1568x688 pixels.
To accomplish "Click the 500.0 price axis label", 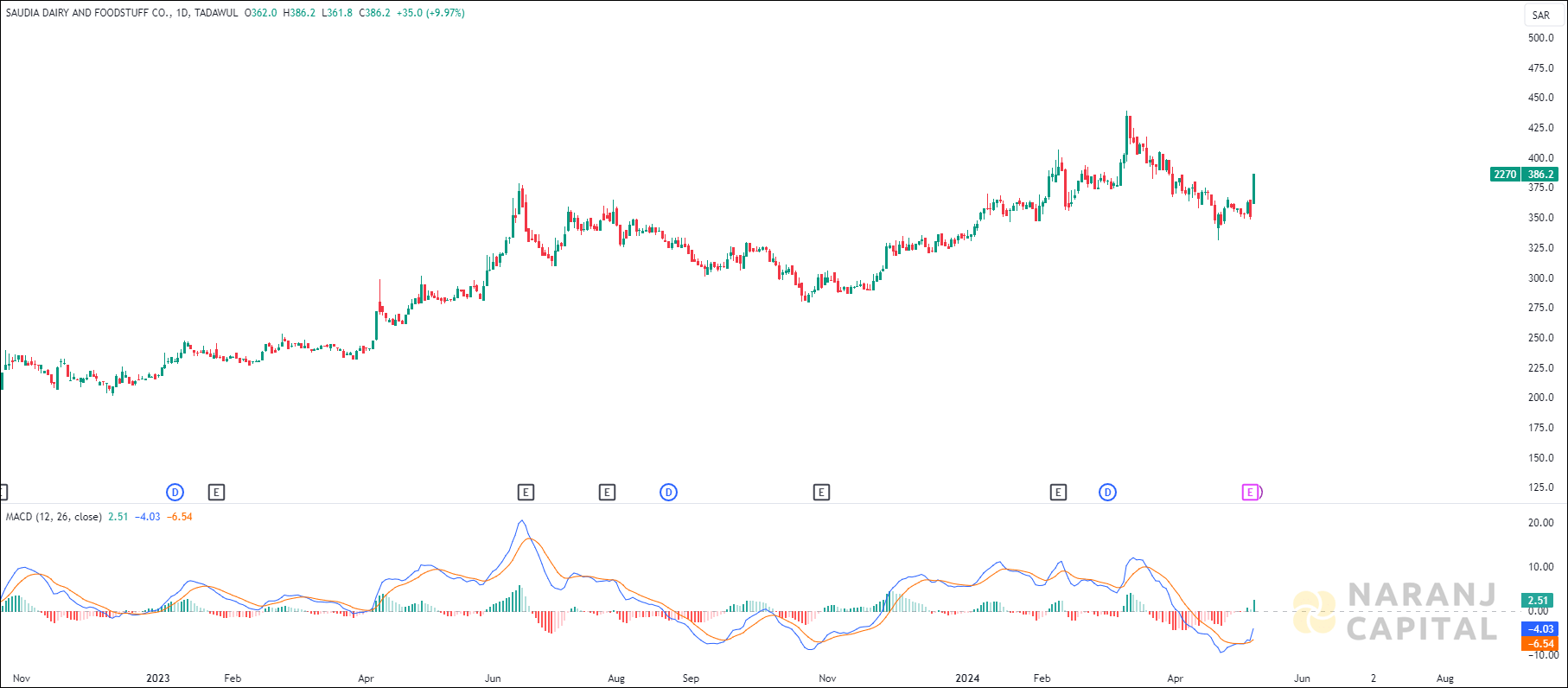I will click(x=1541, y=38).
